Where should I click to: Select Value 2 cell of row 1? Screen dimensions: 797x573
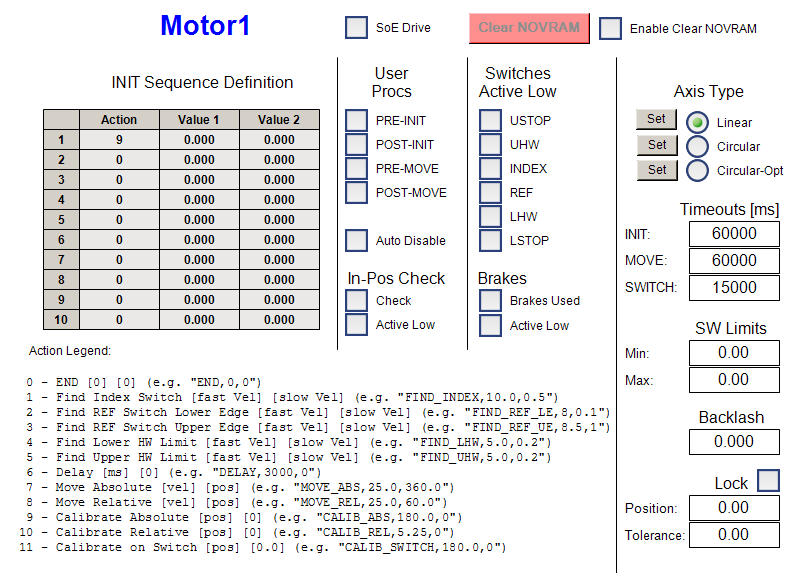280,139
